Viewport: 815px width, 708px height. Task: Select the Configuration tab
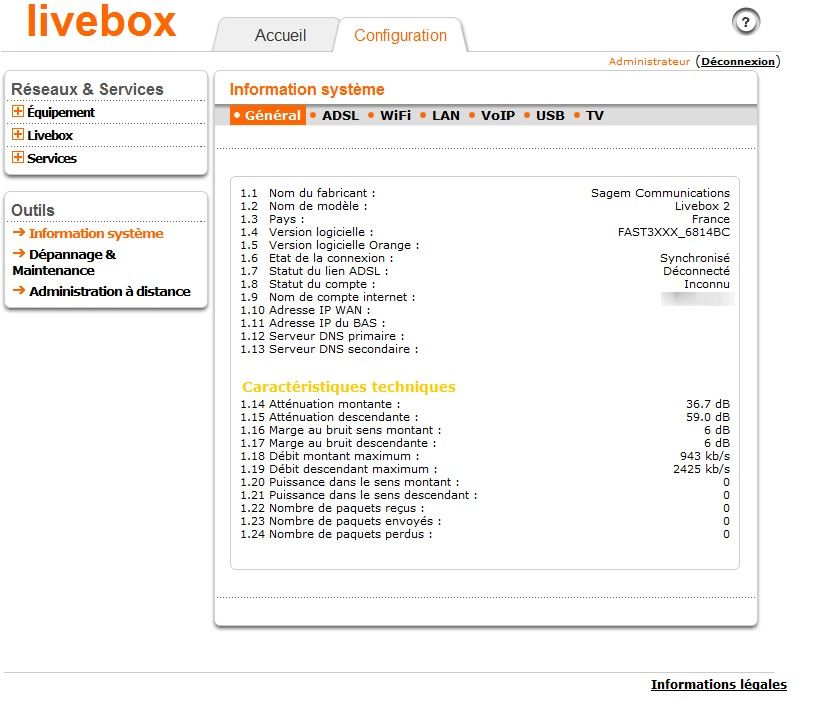[400, 35]
